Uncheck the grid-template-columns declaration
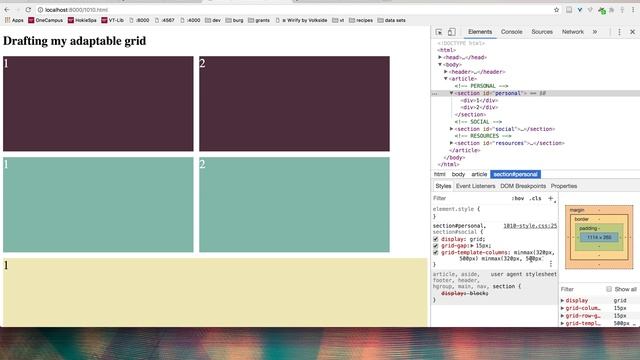The image size is (640, 360). tap(436, 253)
